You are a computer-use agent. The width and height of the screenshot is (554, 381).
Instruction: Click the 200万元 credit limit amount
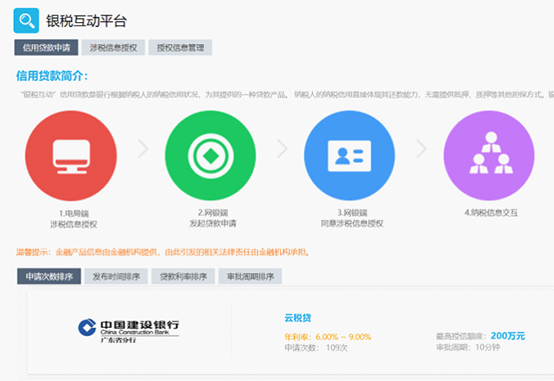[x=508, y=336]
